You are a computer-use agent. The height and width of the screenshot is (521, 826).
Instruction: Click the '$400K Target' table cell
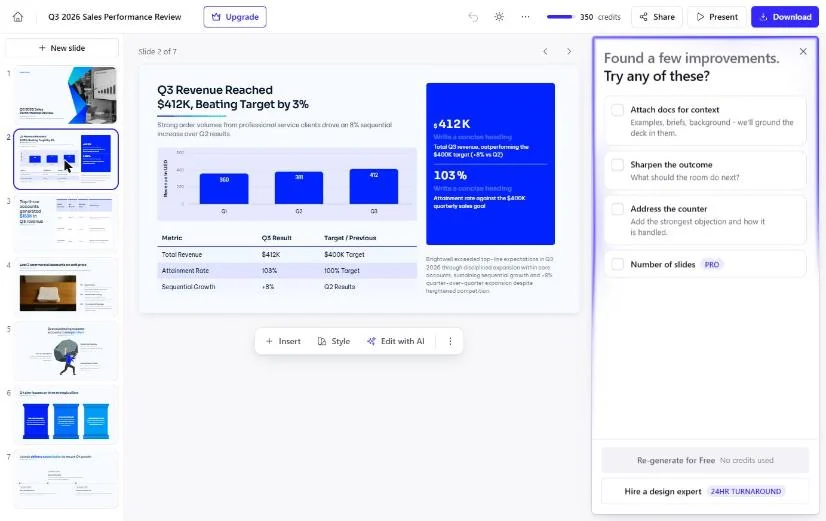pos(344,254)
